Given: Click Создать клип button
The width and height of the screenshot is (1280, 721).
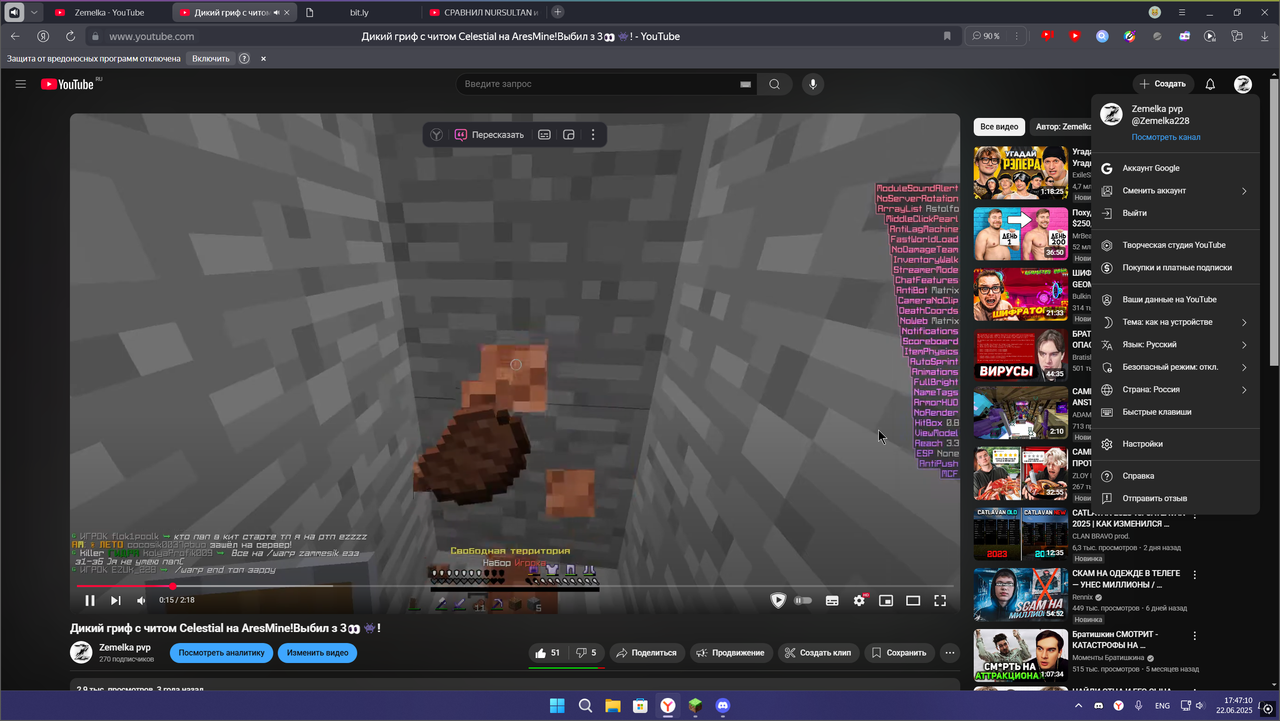Looking at the screenshot, I should pyautogui.click(x=817, y=653).
